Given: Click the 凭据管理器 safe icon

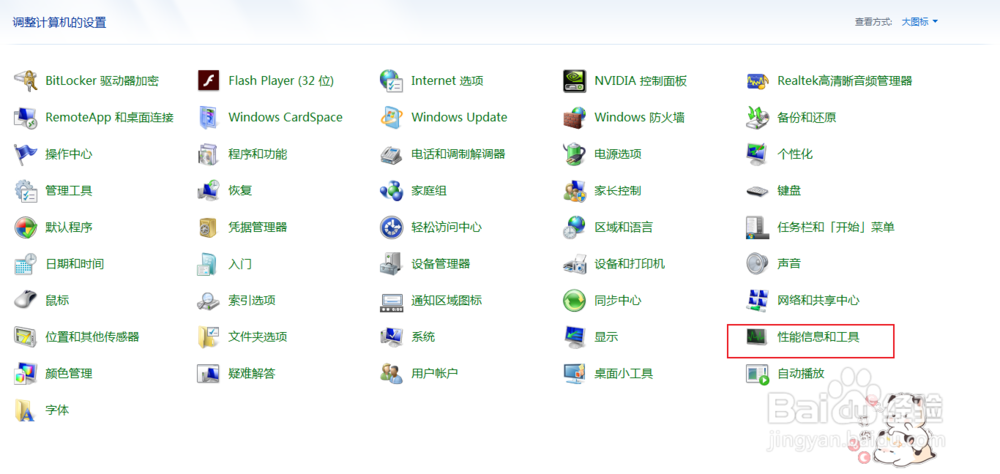Looking at the screenshot, I should [x=209, y=227].
